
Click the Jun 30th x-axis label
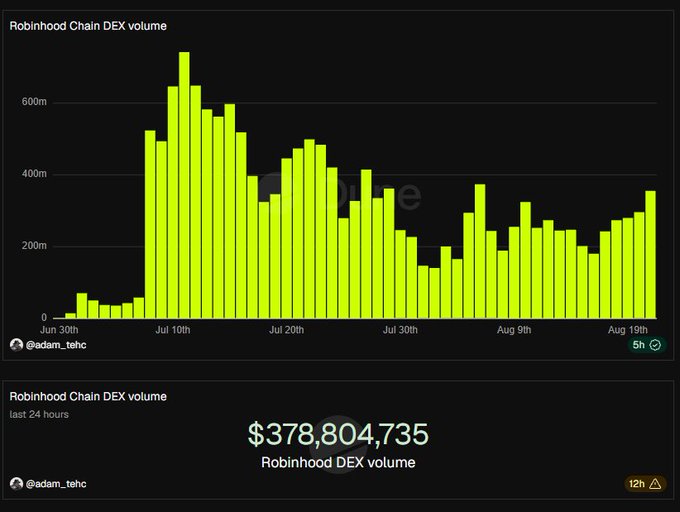pyautogui.click(x=59, y=330)
